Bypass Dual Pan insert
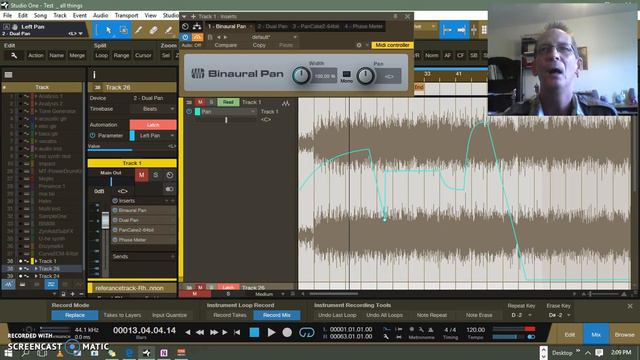The image size is (640, 360). (115, 220)
